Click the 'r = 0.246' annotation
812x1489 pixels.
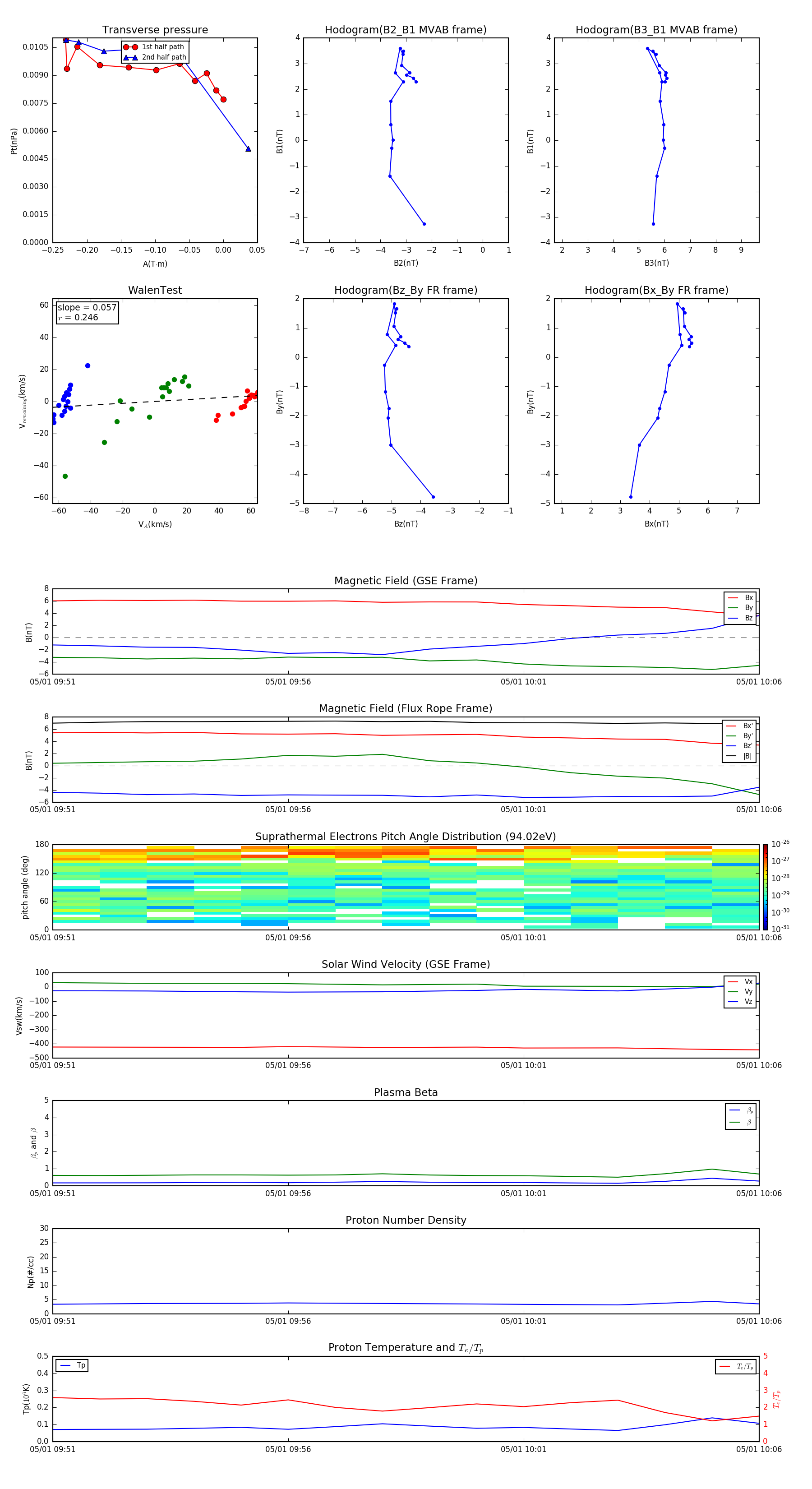tap(78, 317)
